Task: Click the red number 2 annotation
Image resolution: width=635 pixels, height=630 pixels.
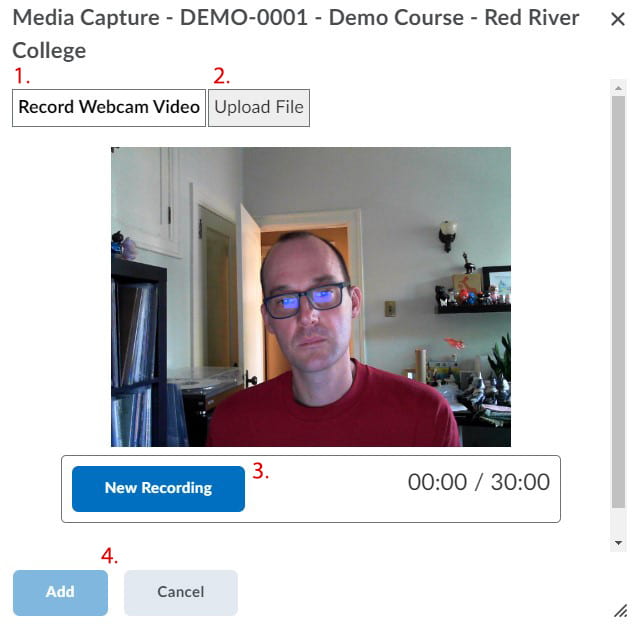Action: click(222, 77)
